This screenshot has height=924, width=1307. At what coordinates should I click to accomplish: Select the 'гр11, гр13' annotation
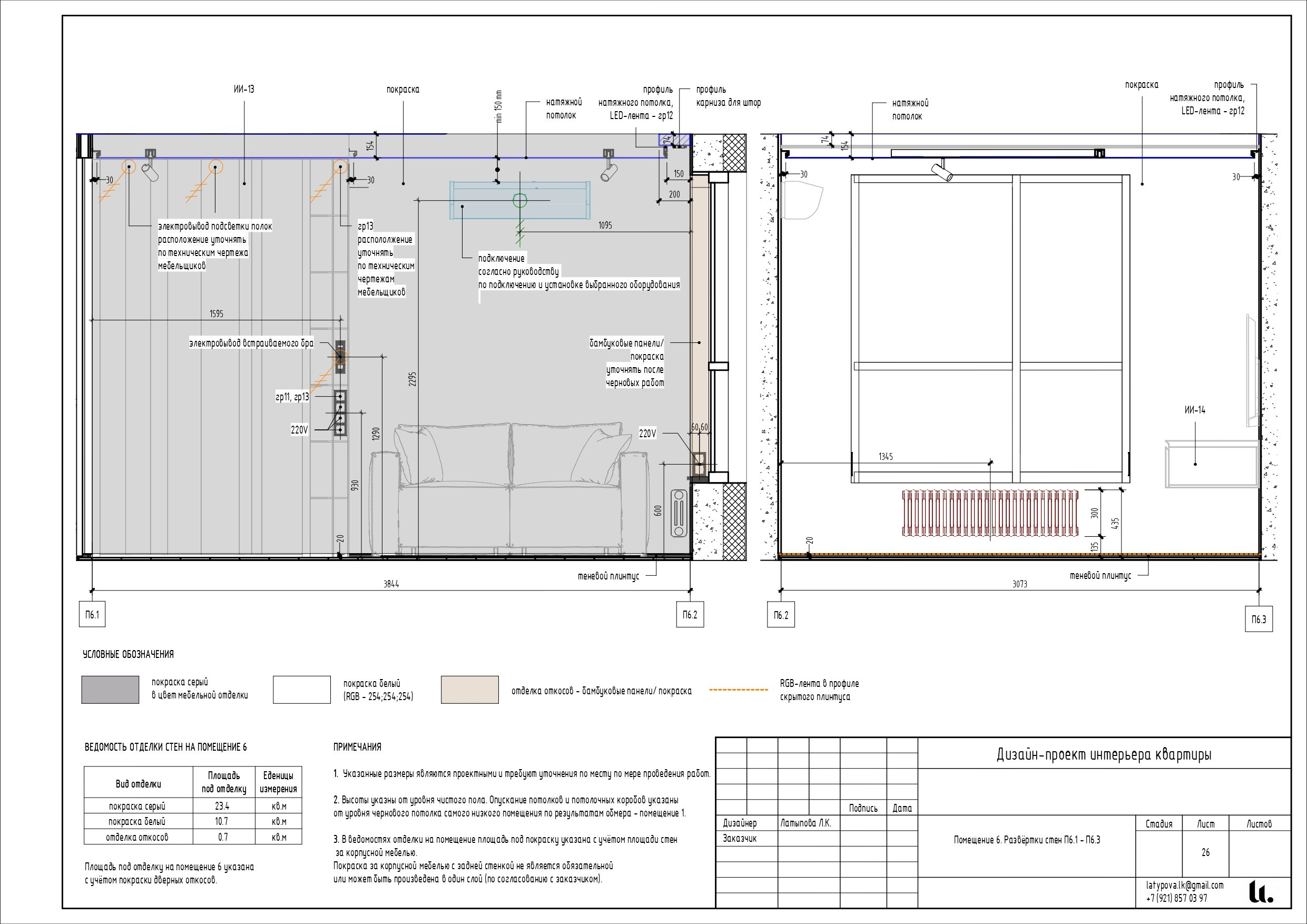[292, 397]
